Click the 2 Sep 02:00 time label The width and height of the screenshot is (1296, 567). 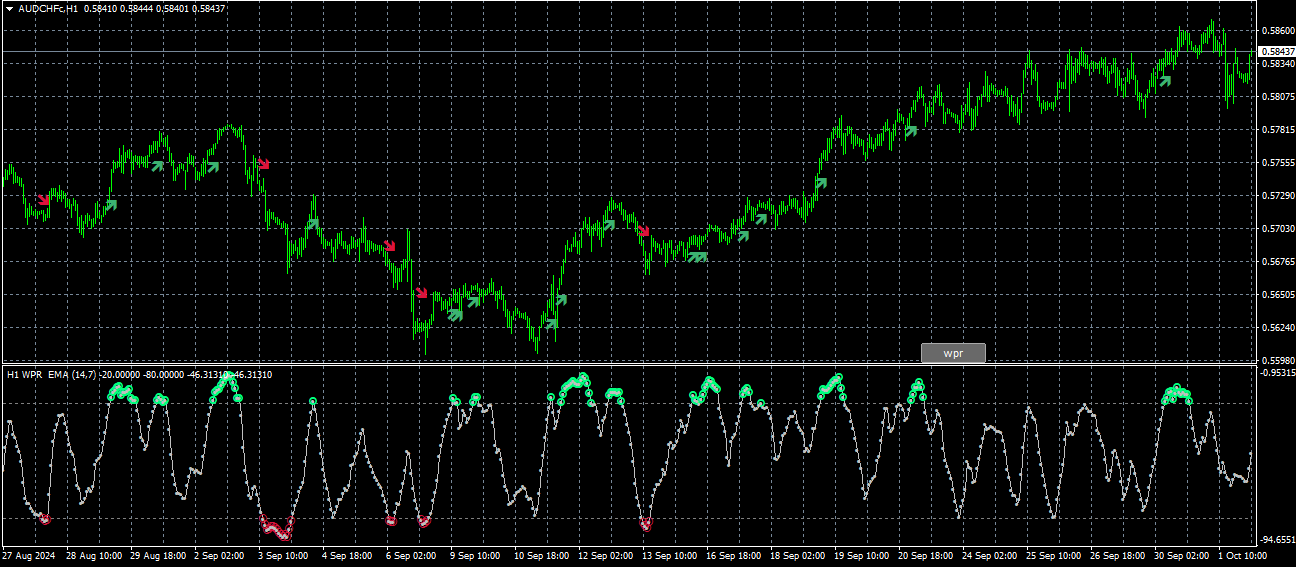[219, 555]
